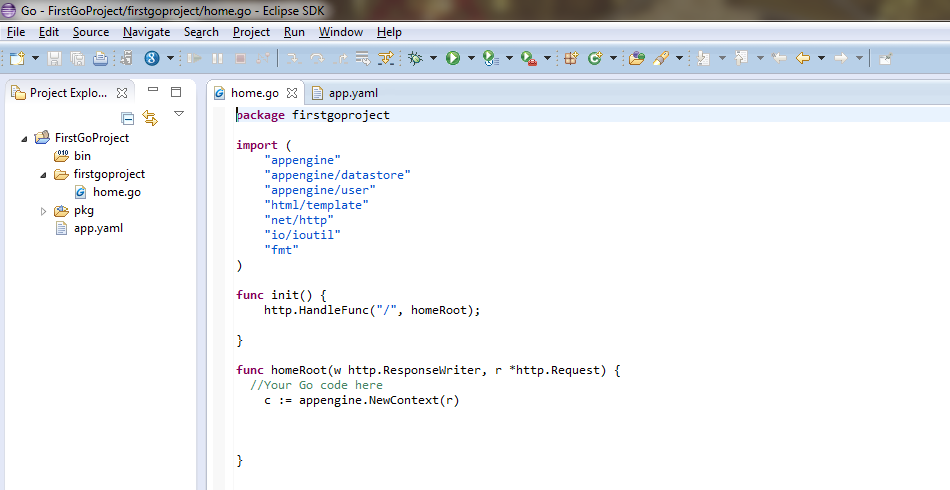Click the New wizard toolbar icon

point(17,58)
